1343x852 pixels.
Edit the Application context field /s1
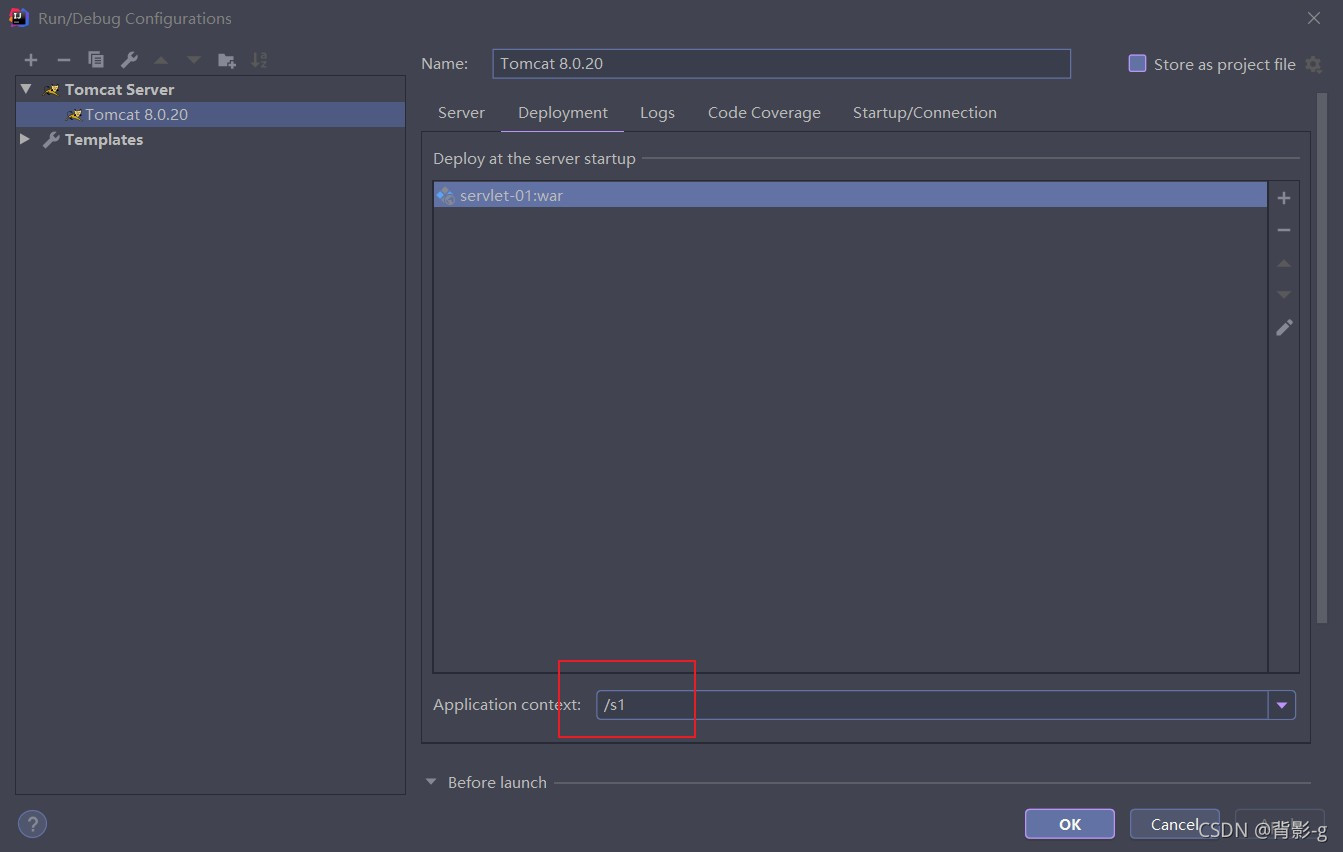(932, 705)
